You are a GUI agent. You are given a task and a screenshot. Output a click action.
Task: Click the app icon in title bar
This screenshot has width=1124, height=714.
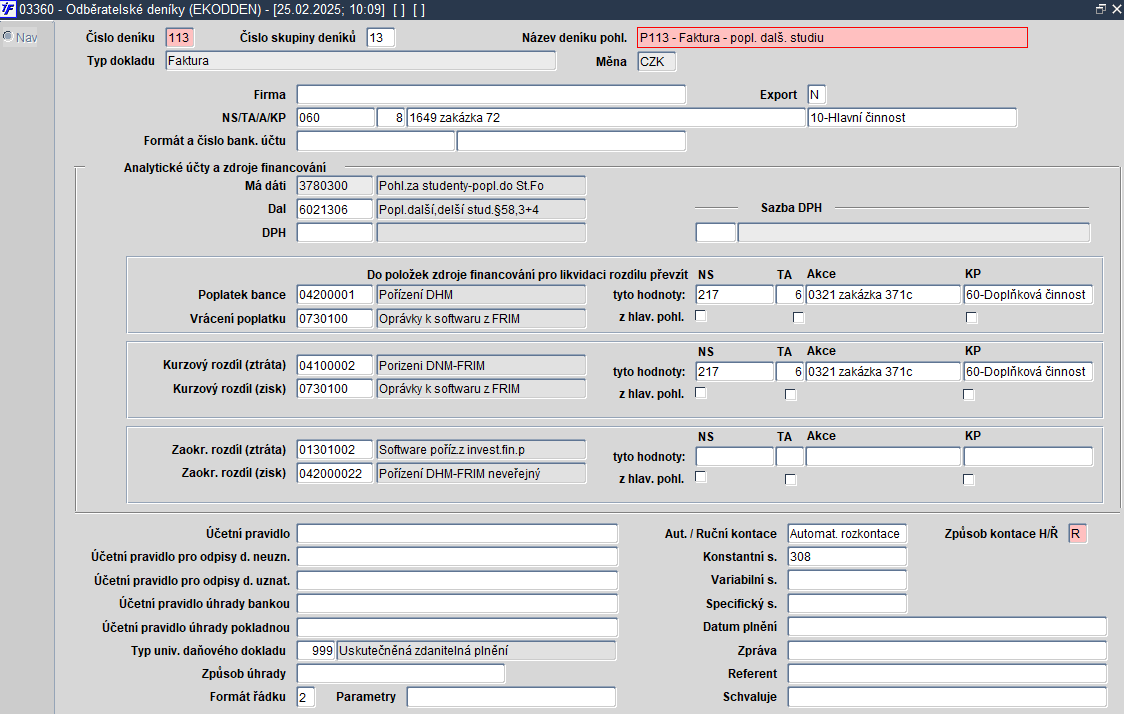click(8, 9)
